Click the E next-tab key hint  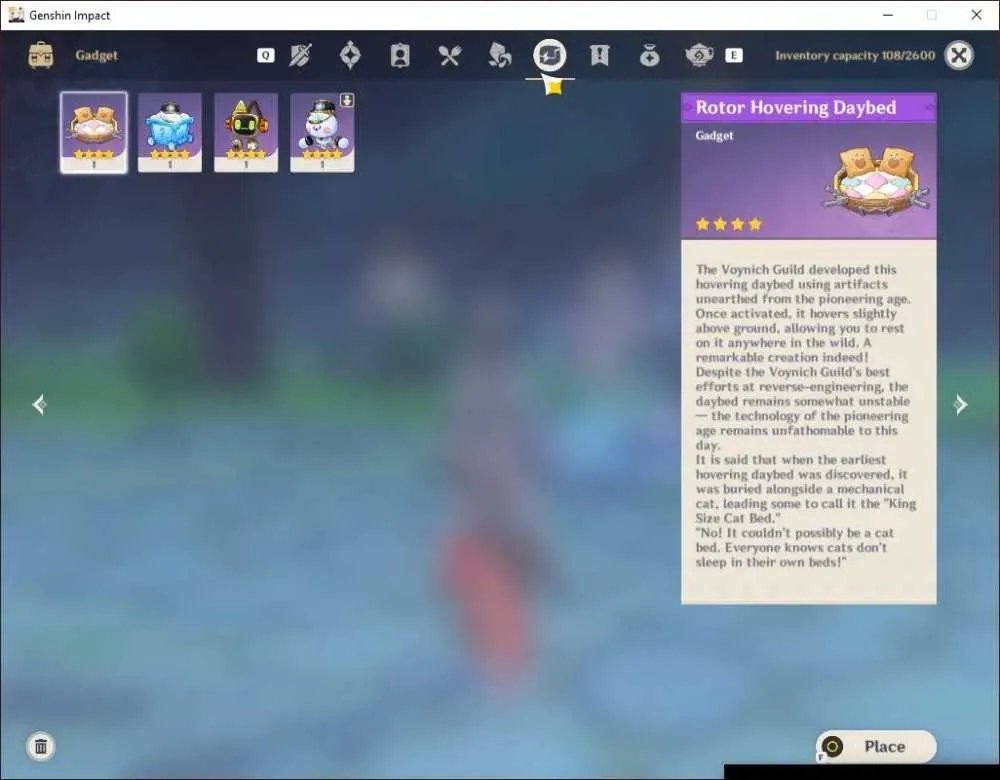click(x=734, y=55)
